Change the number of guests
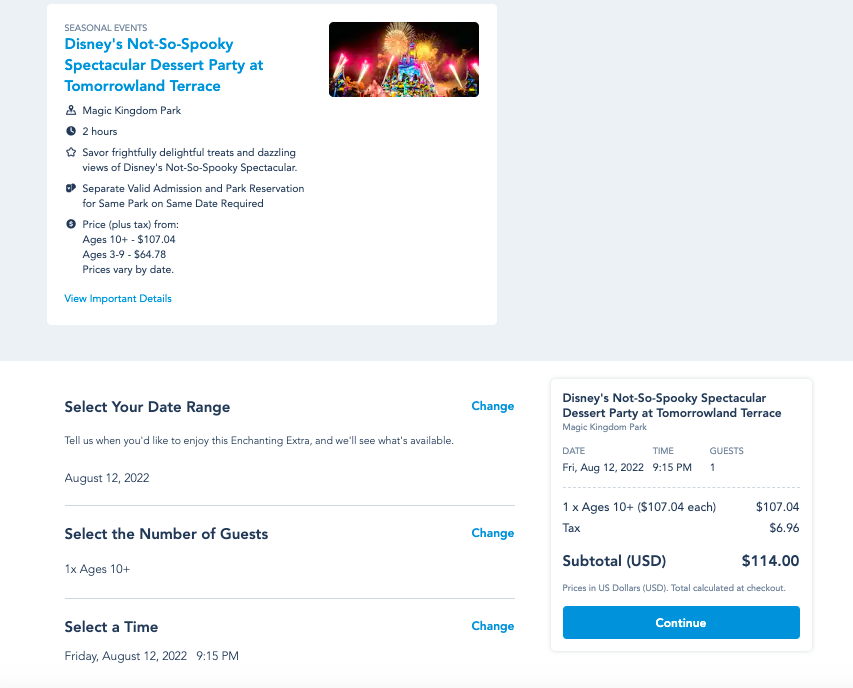The image size is (853, 688). click(x=492, y=534)
